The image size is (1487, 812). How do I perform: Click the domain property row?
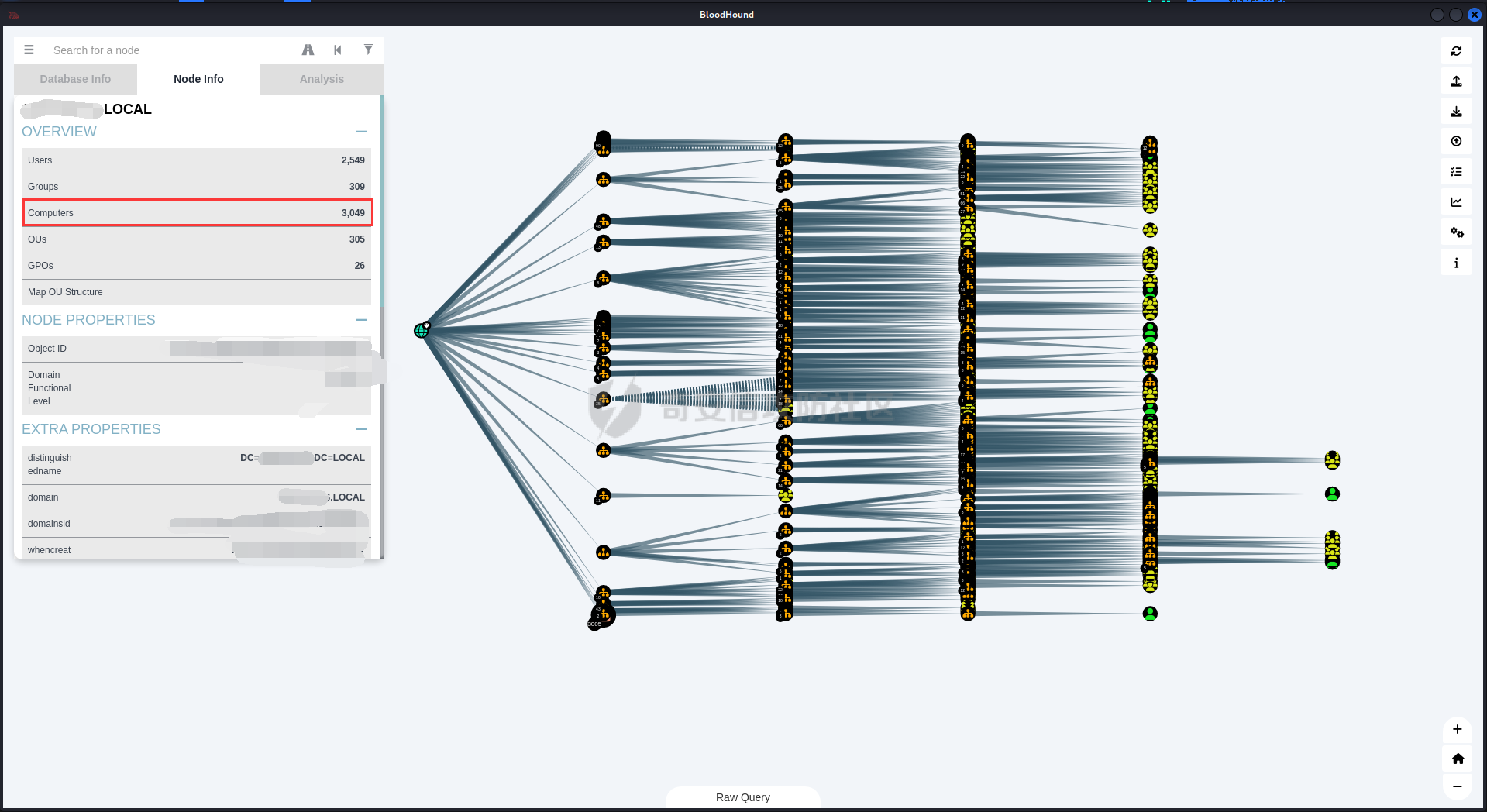point(197,497)
